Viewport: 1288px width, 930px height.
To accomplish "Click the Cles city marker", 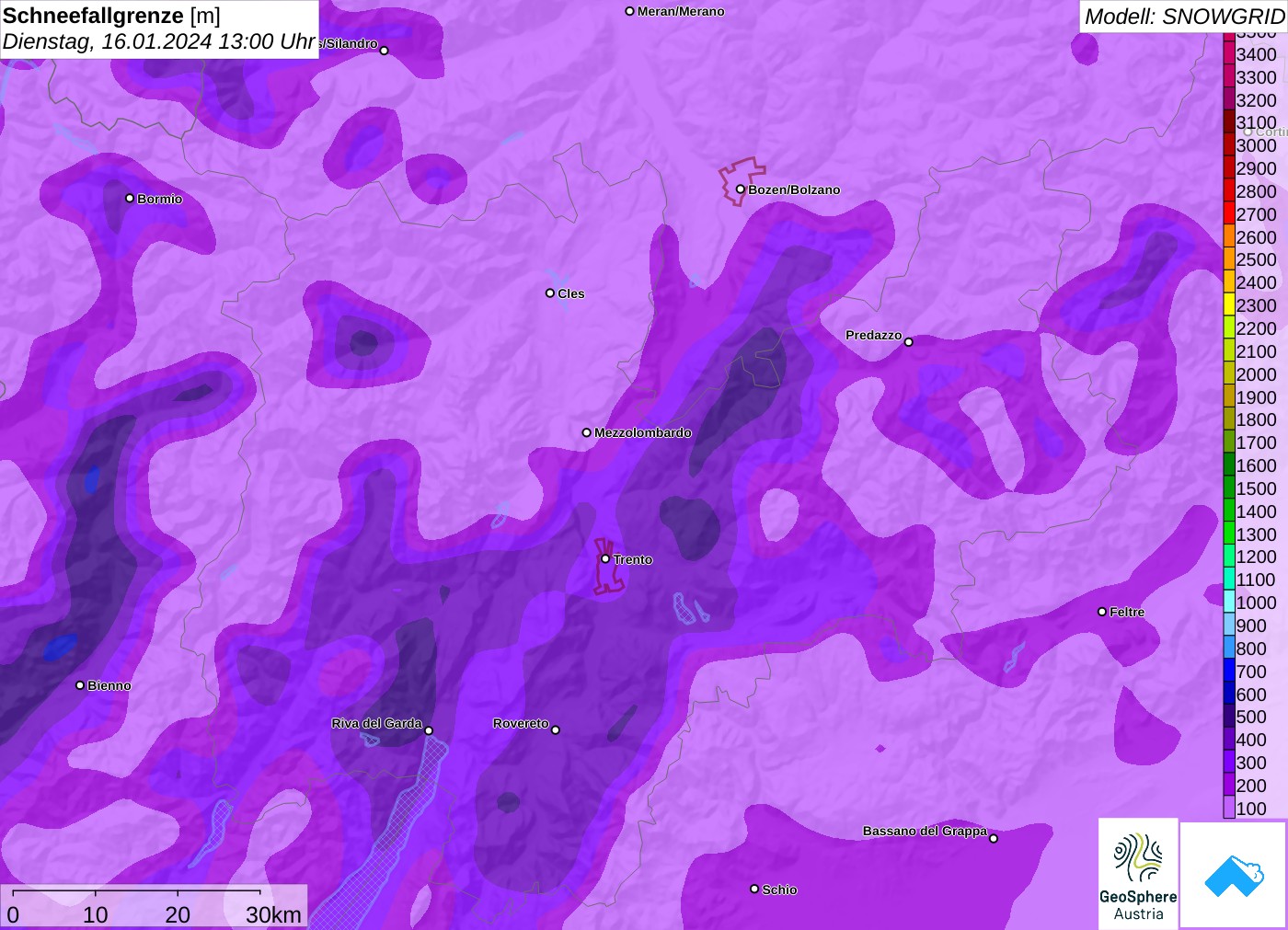I will point(550,293).
